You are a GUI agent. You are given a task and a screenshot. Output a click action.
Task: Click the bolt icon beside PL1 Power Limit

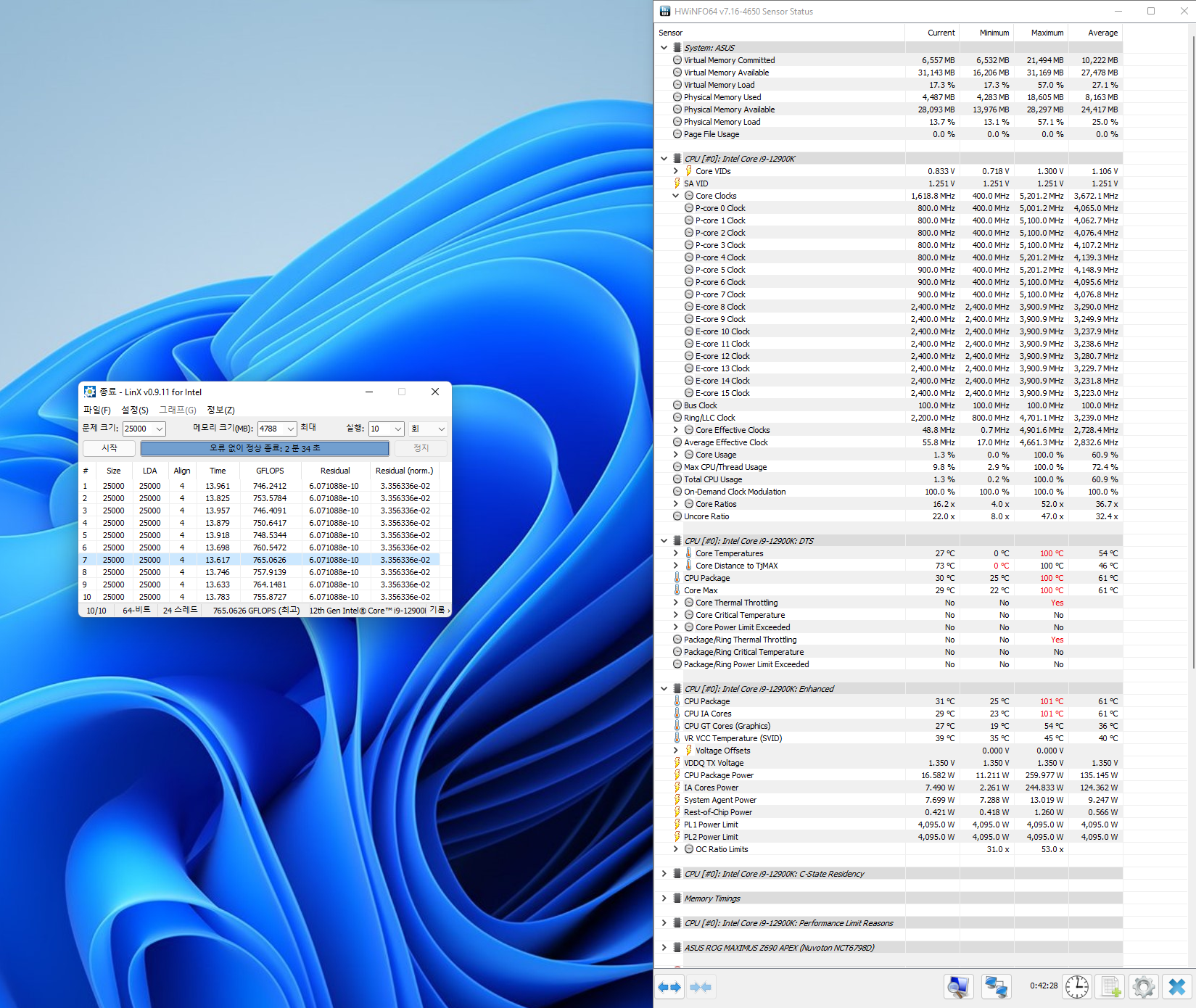coord(677,825)
